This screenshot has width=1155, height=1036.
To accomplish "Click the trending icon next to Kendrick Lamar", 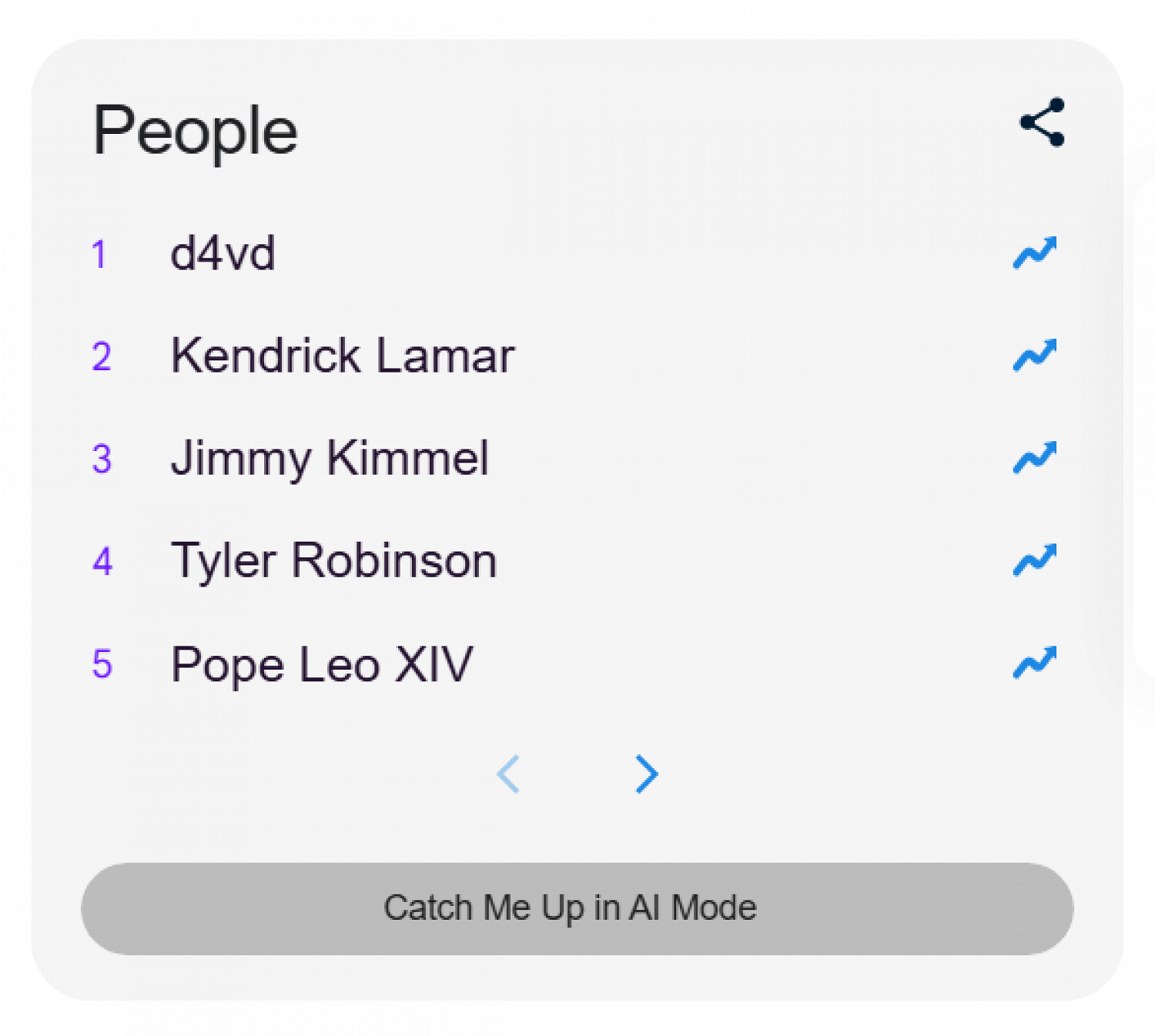I will point(1034,355).
